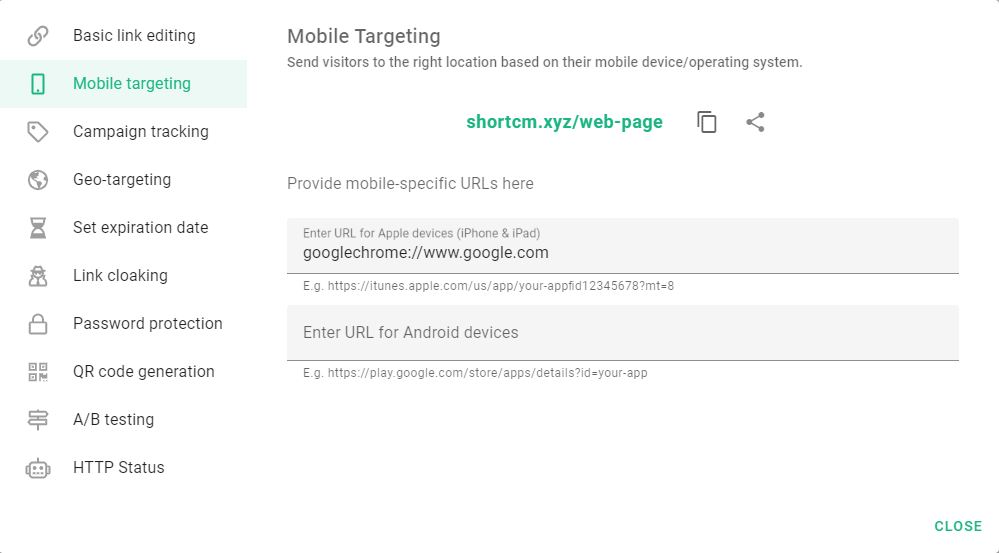
Task: Click the tag icon for Campaign tracking
Action: tap(38, 132)
